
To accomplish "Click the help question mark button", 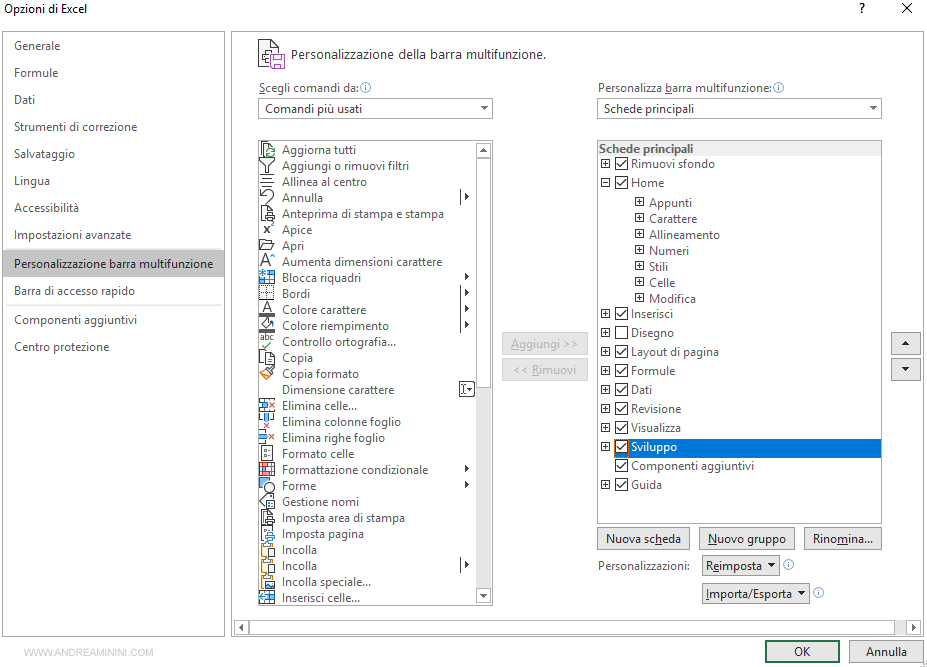I will pos(862,9).
